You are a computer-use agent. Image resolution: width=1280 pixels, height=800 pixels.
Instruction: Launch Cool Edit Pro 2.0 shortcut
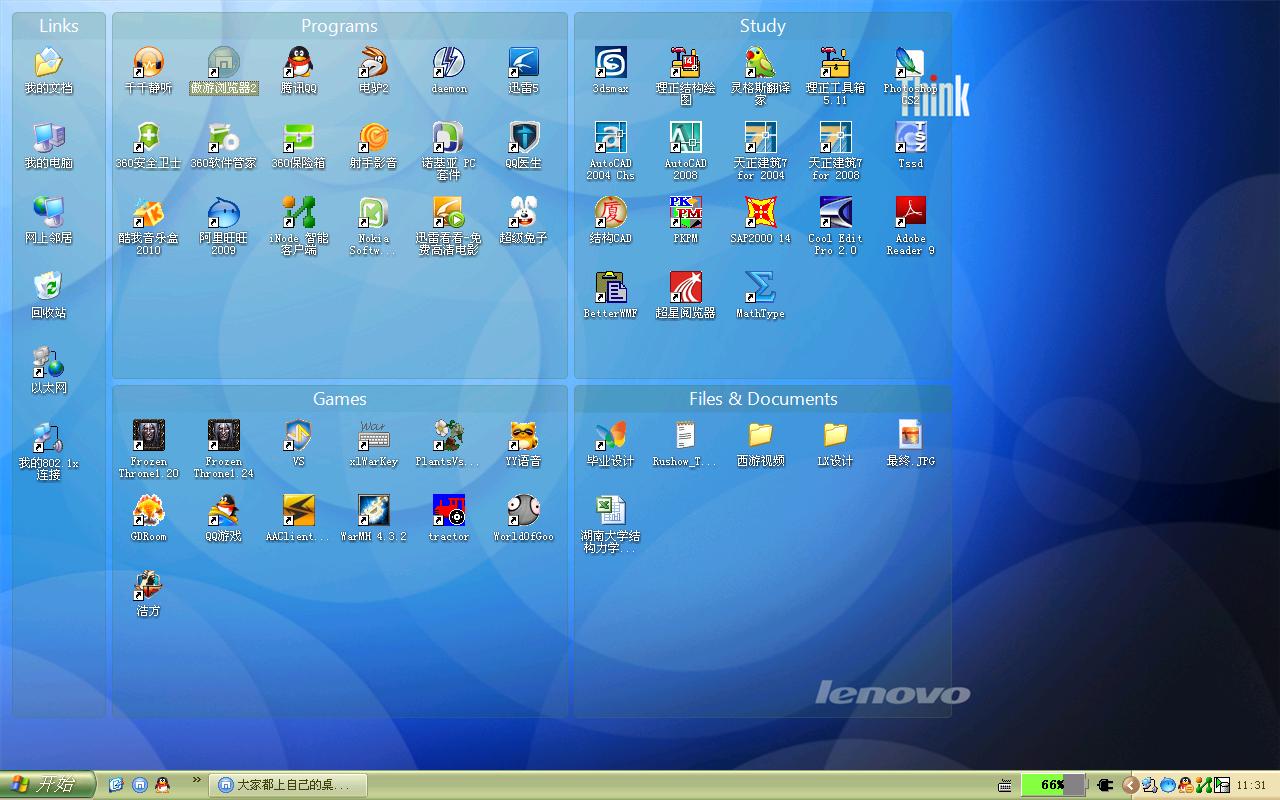835,226
